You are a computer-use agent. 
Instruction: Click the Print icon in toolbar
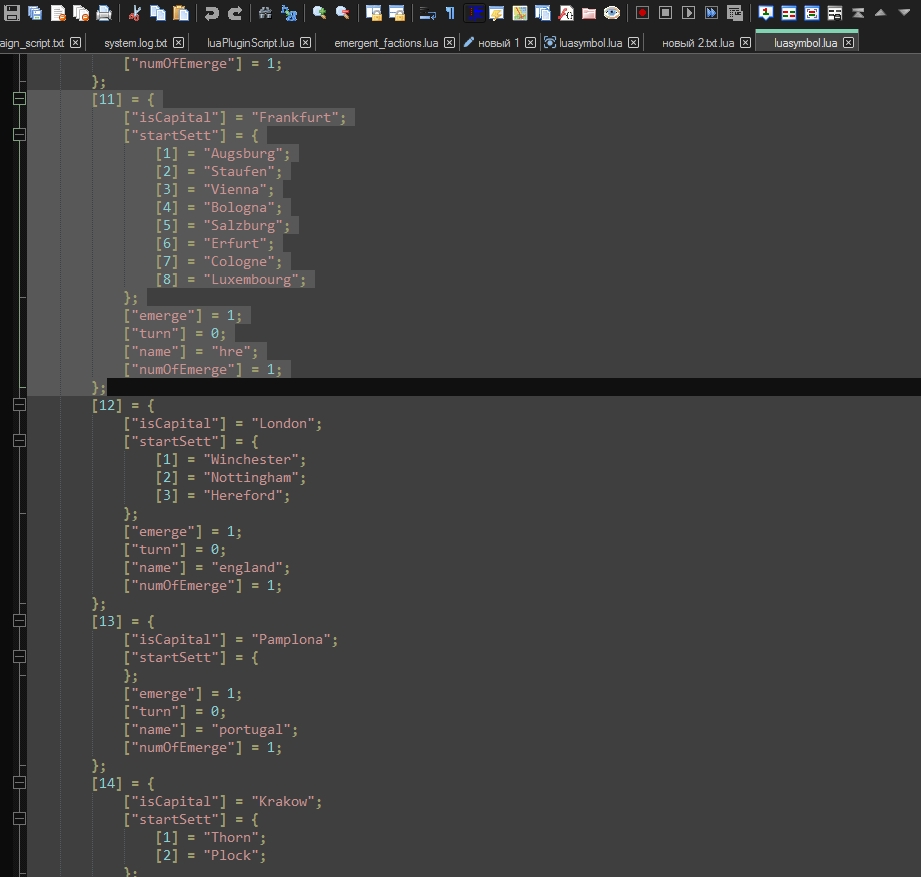103,13
